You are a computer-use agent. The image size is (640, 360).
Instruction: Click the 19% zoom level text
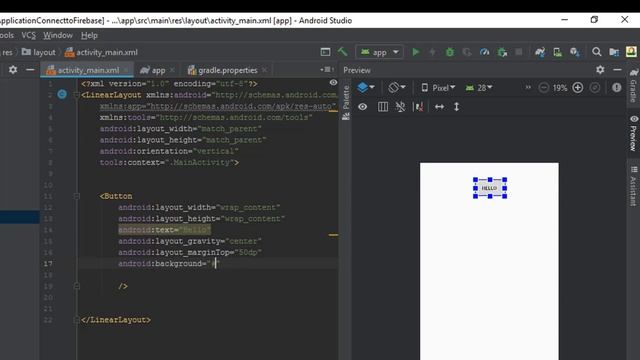coord(560,88)
